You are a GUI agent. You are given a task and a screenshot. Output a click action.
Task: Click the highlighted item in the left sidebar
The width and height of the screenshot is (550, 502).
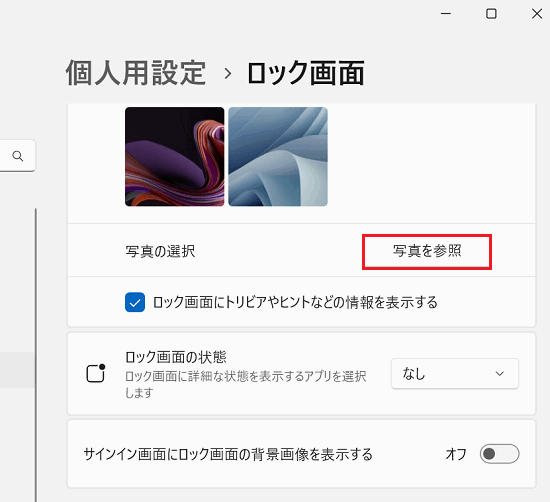pyautogui.click(x=17, y=370)
